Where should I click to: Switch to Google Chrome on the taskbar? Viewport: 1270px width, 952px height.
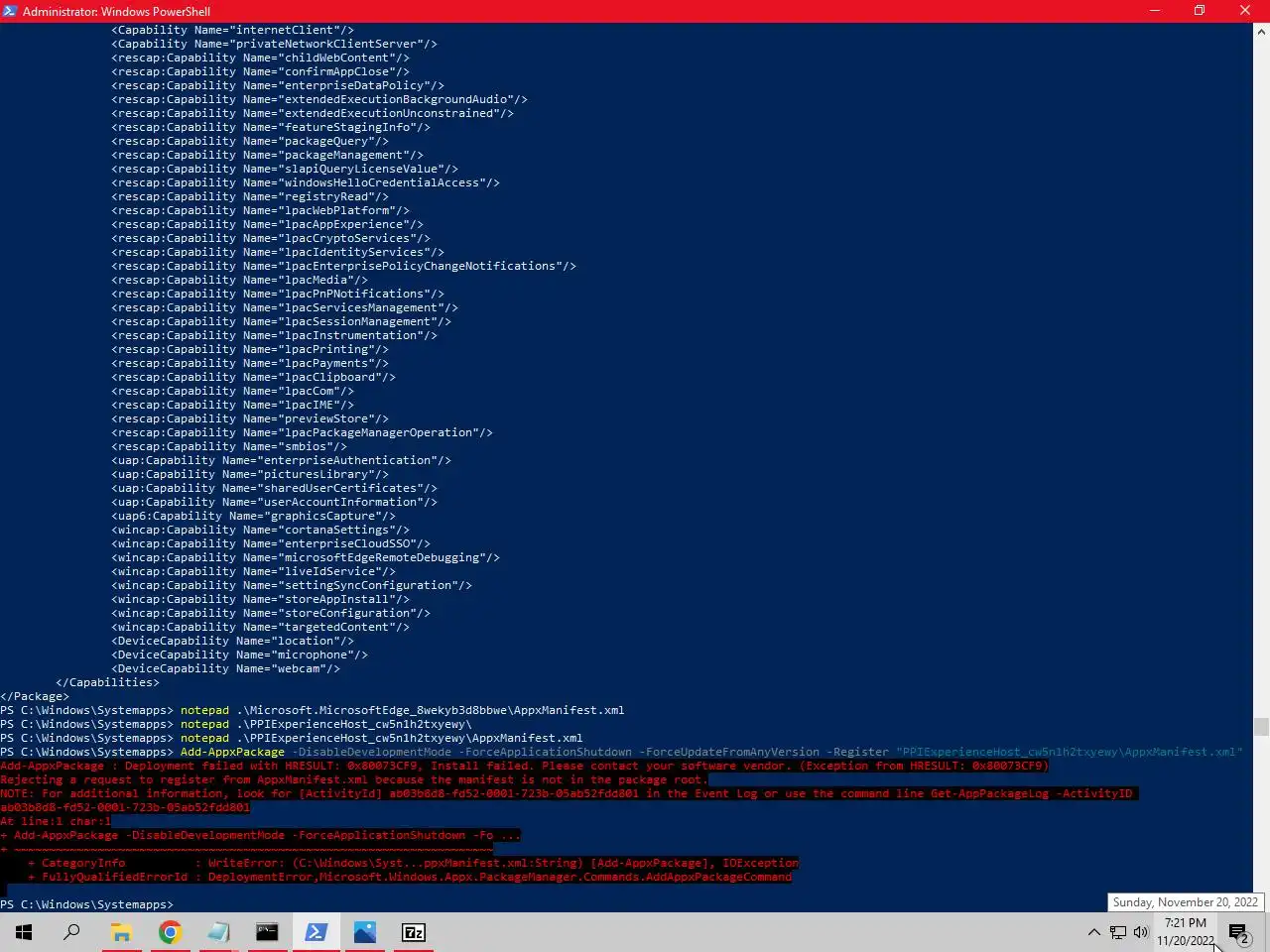click(x=170, y=932)
